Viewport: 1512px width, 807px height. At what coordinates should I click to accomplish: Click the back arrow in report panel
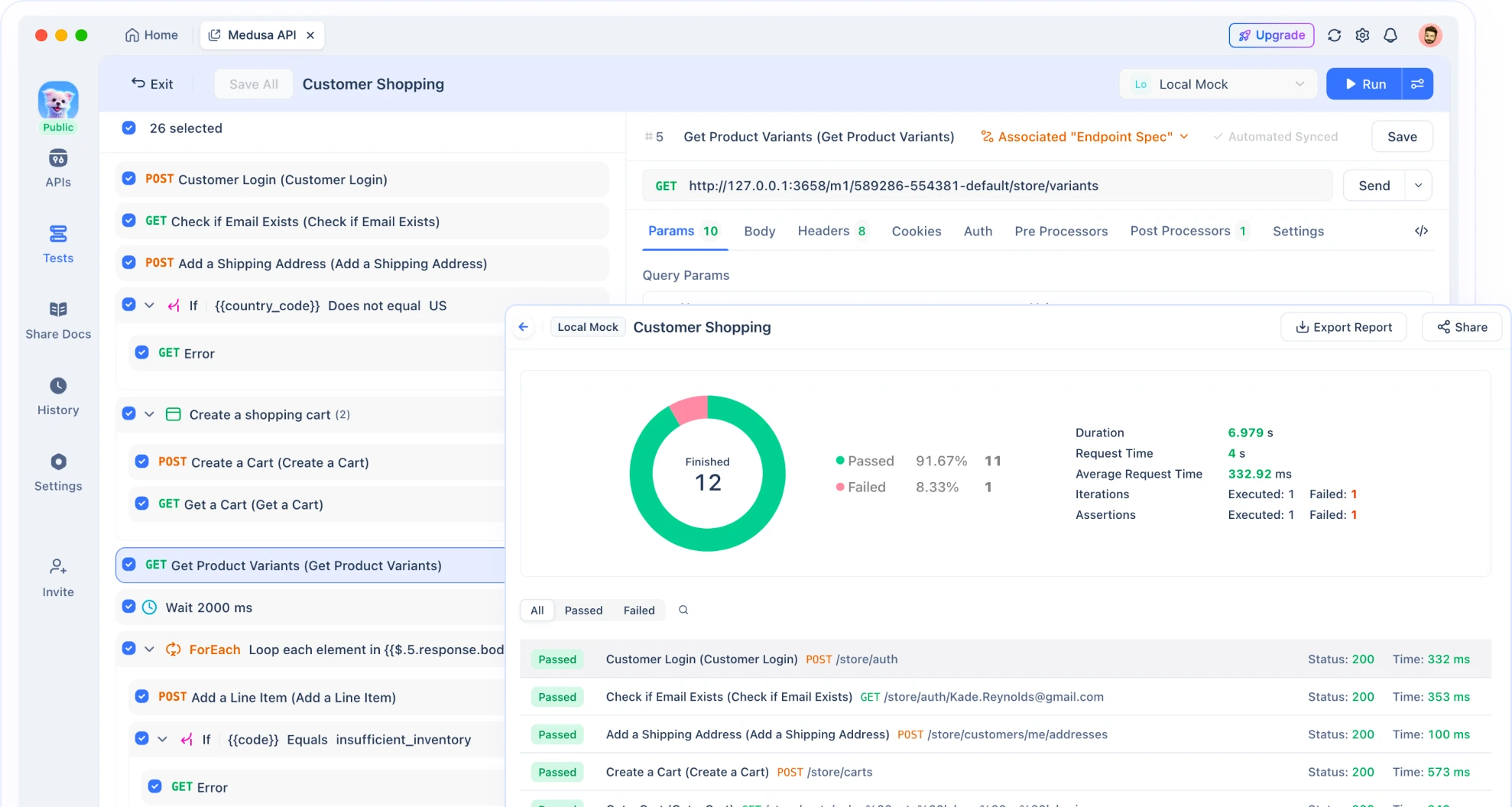pos(524,327)
